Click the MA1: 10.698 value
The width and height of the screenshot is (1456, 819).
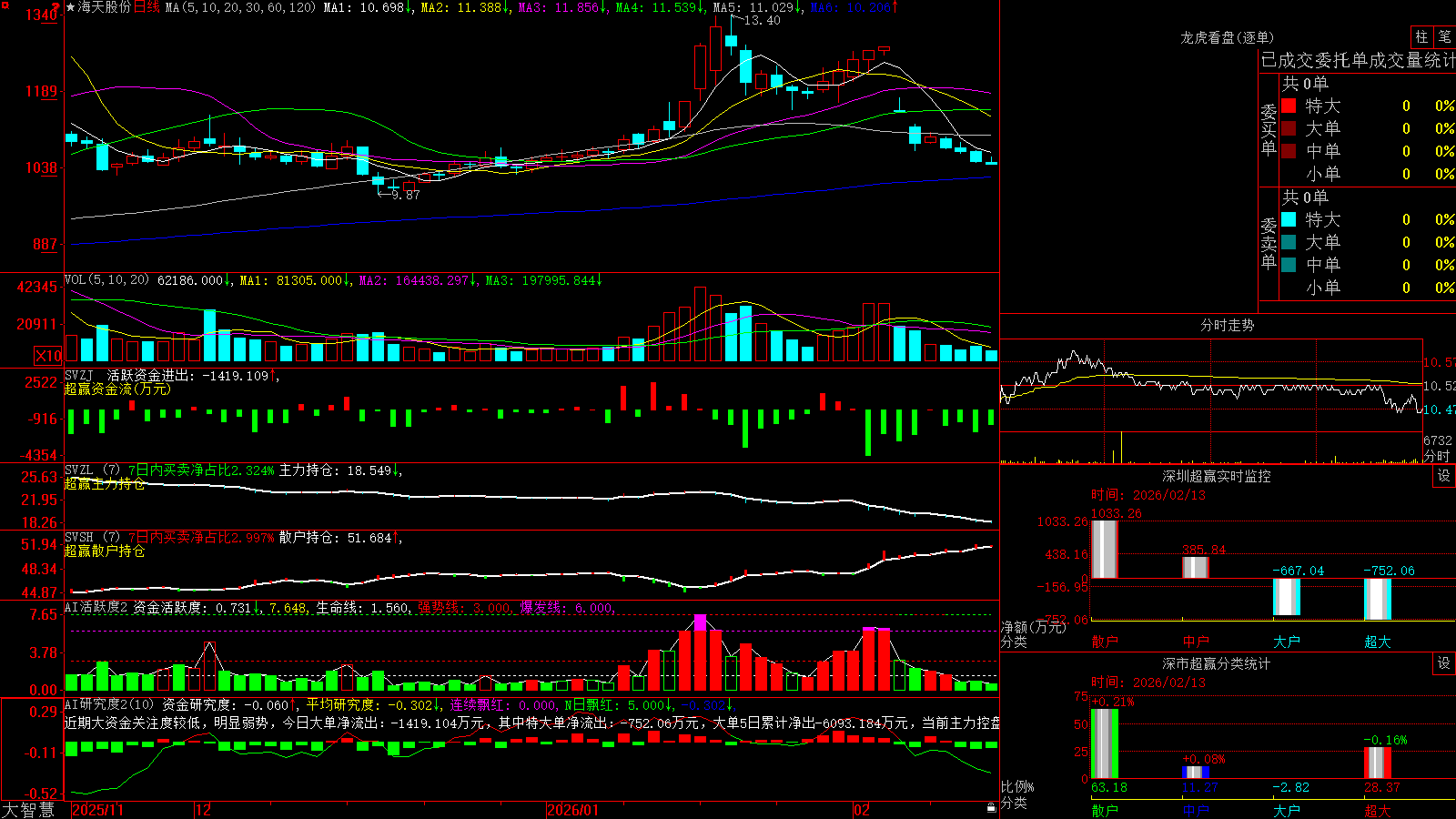pyautogui.click(x=369, y=7)
